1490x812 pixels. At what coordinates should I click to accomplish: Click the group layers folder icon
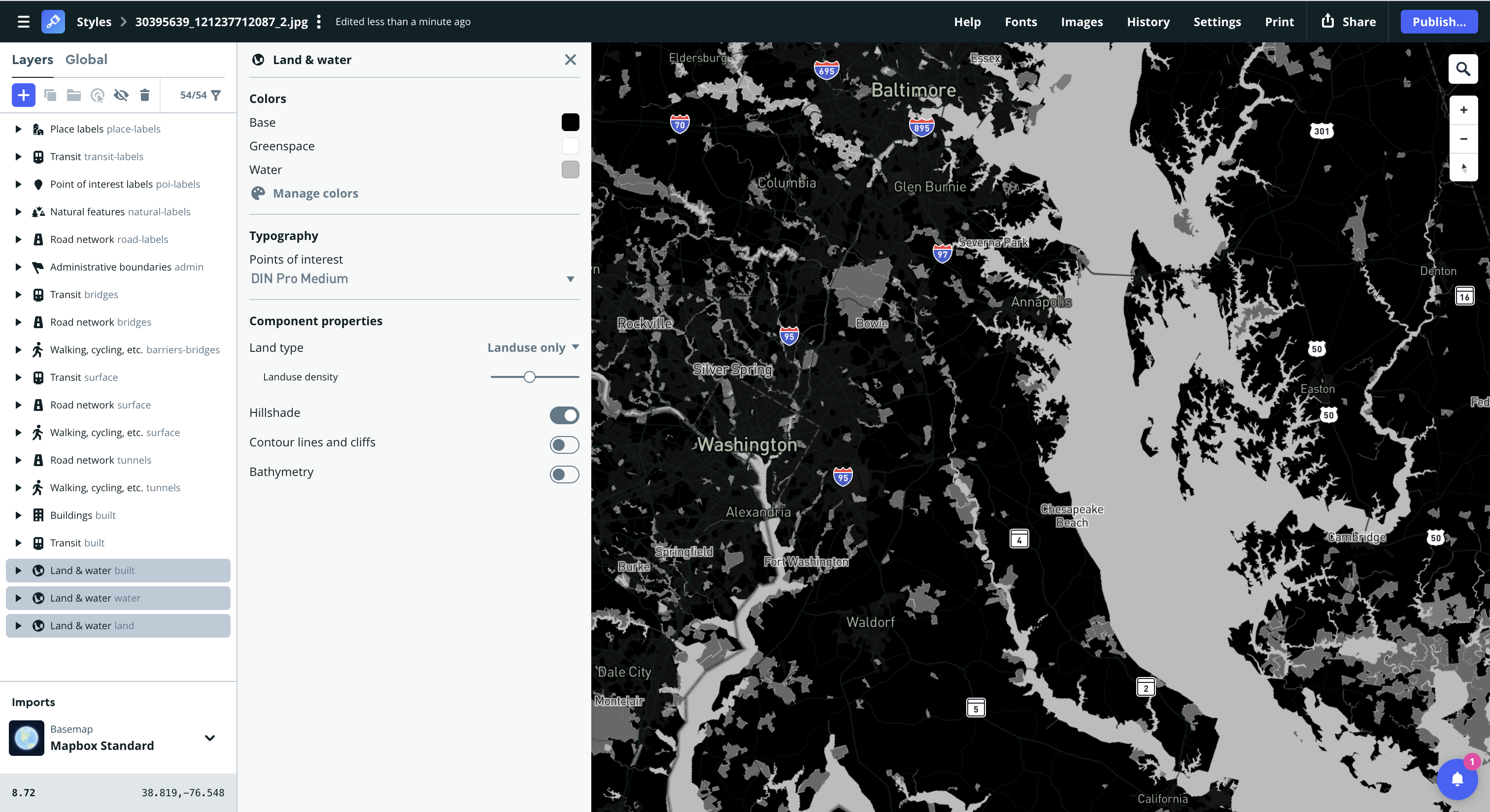point(73,95)
